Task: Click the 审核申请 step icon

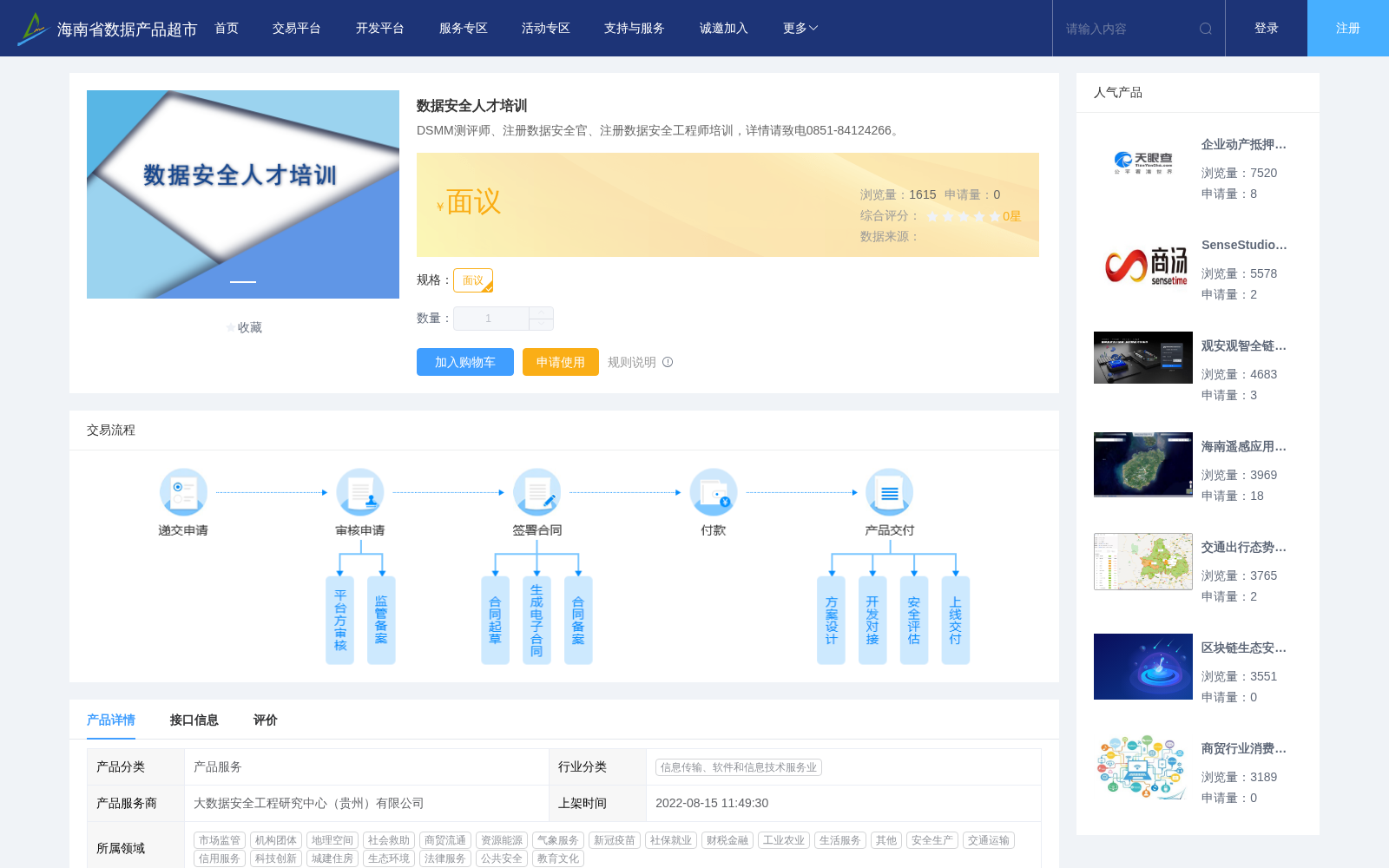Action: coord(360,492)
